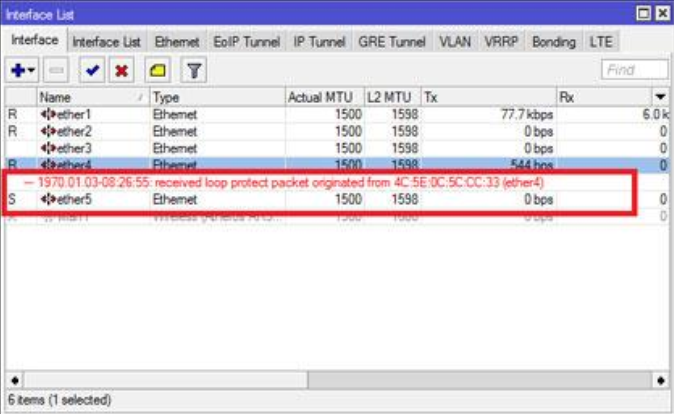
Task: Switch to the Ethernet tab
Action: (x=176, y=42)
